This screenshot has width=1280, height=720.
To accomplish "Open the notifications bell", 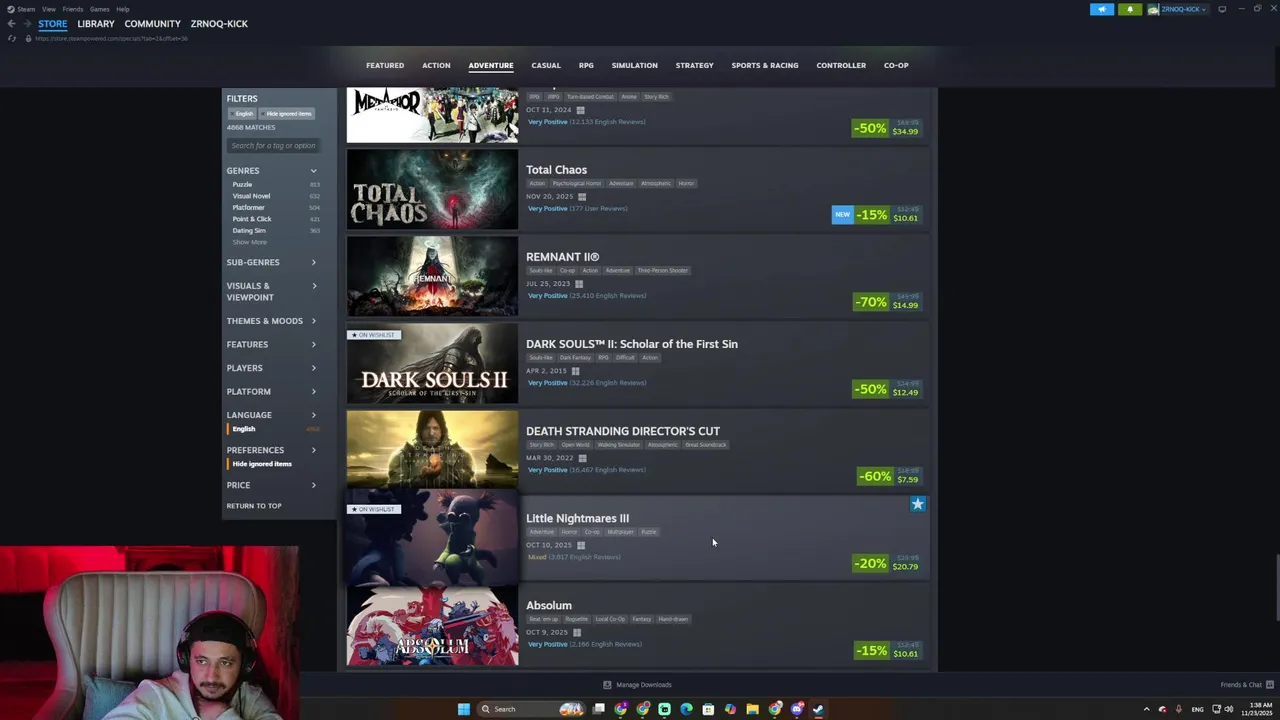I will click(1130, 9).
